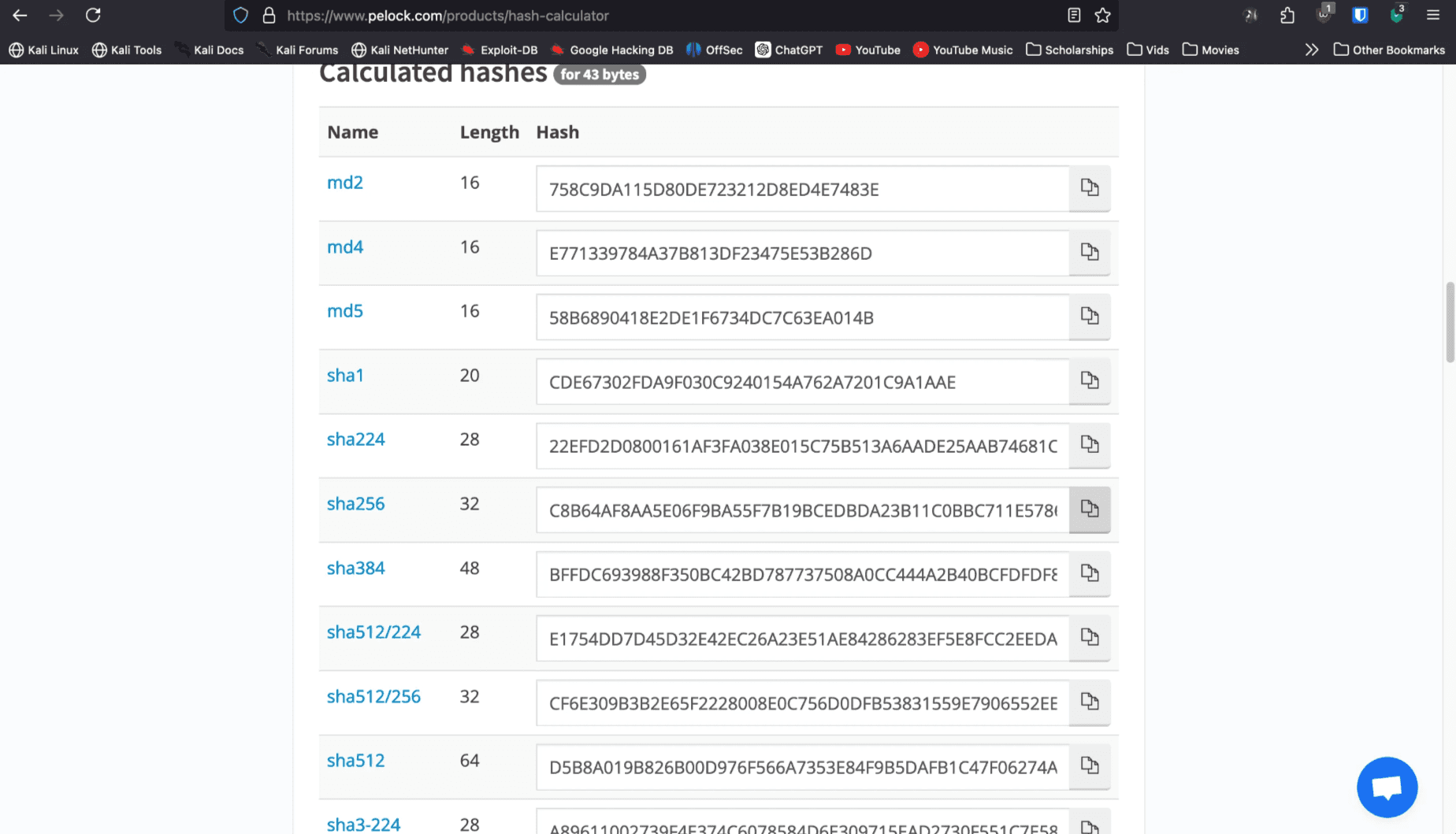Navigate back using the back arrow
The height and width of the screenshot is (834, 1456).
pos(19,15)
